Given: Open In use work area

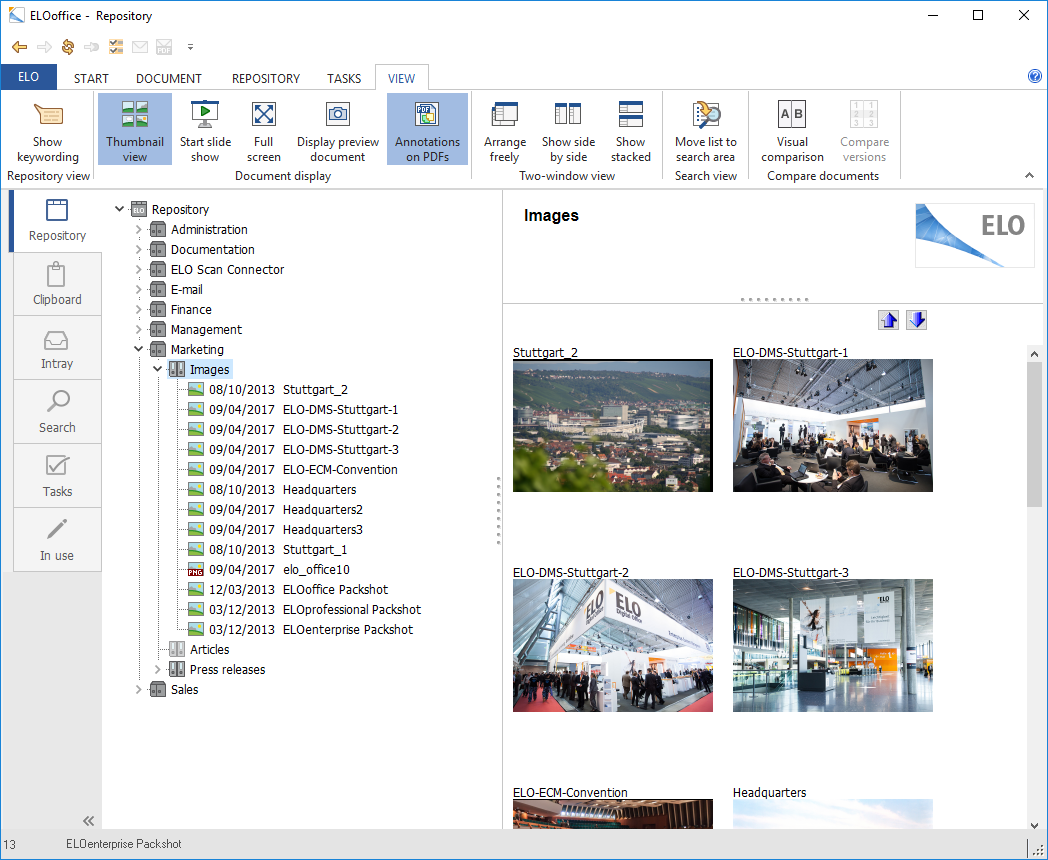Looking at the screenshot, I should (x=57, y=541).
